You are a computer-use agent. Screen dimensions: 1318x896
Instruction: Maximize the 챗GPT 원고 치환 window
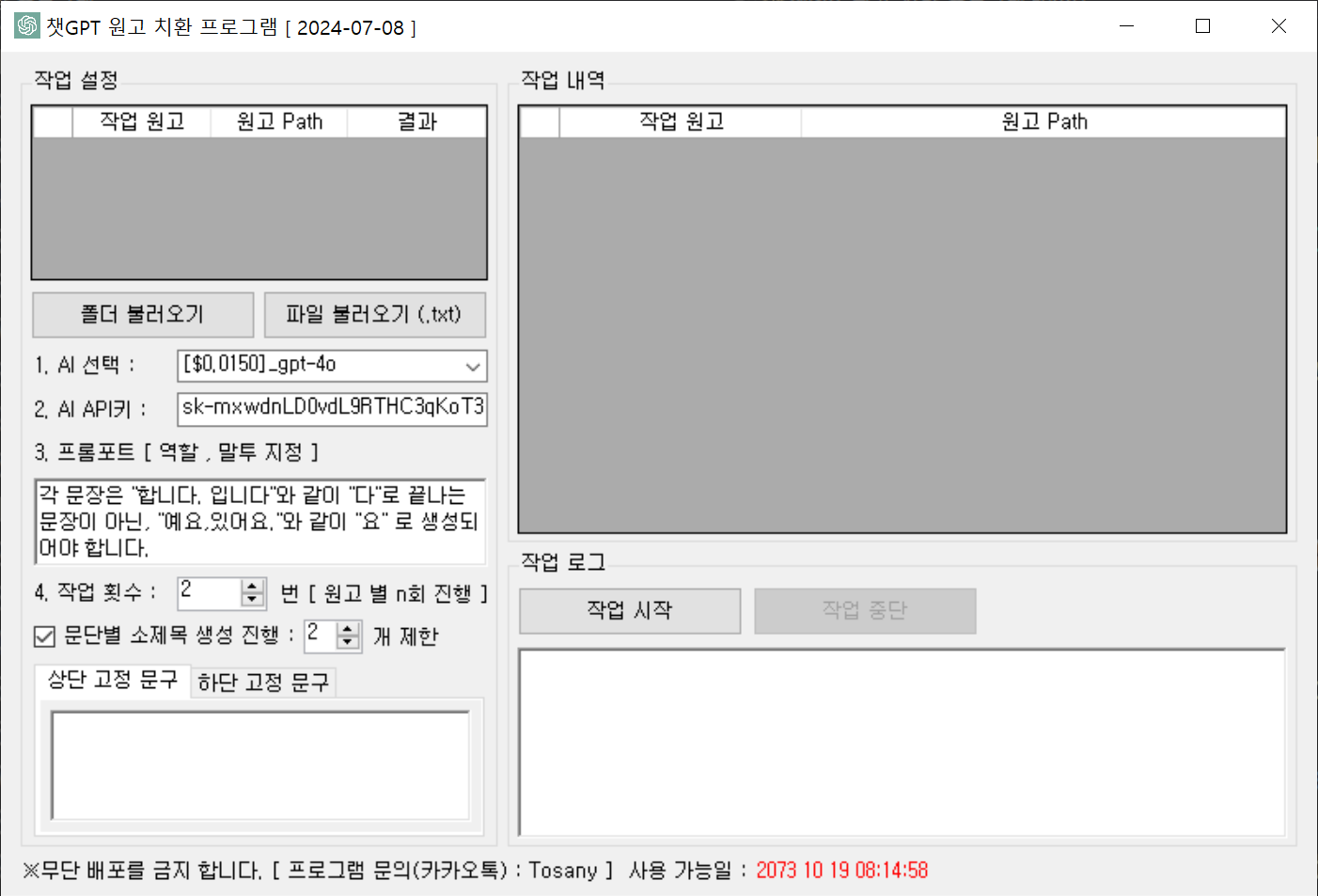click(1202, 26)
